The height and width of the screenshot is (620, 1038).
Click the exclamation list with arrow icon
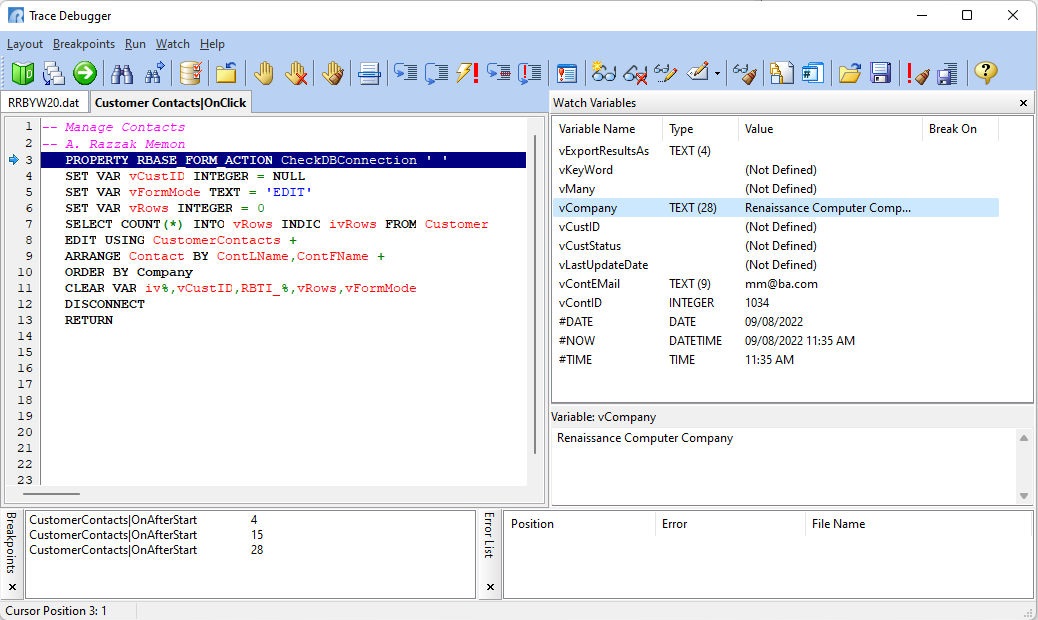tap(530, 73)
